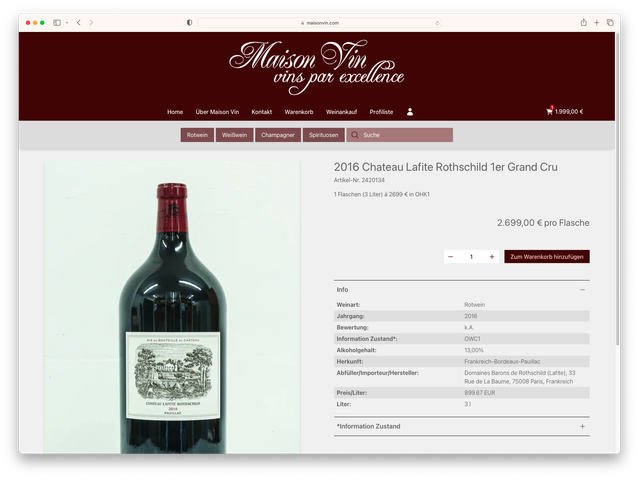Open the Champagner category
The height and width of the screenshot is (480, 640).
click(278, 135)
